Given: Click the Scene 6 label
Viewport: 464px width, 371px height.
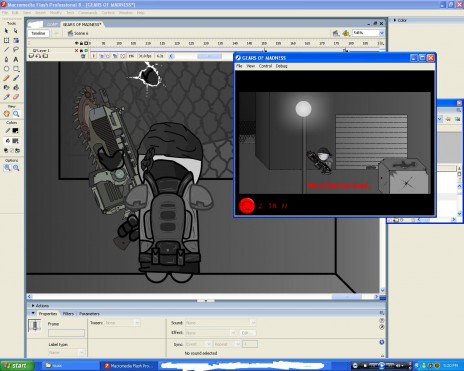Looking at the screenshot, I should [x=81, y=33].
